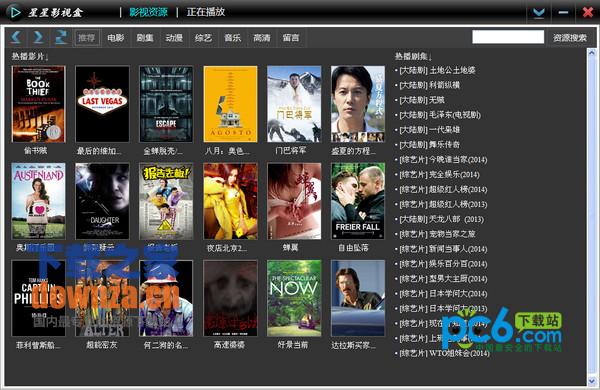Click the search input field
Screen dimensions: 600x390
508,37
